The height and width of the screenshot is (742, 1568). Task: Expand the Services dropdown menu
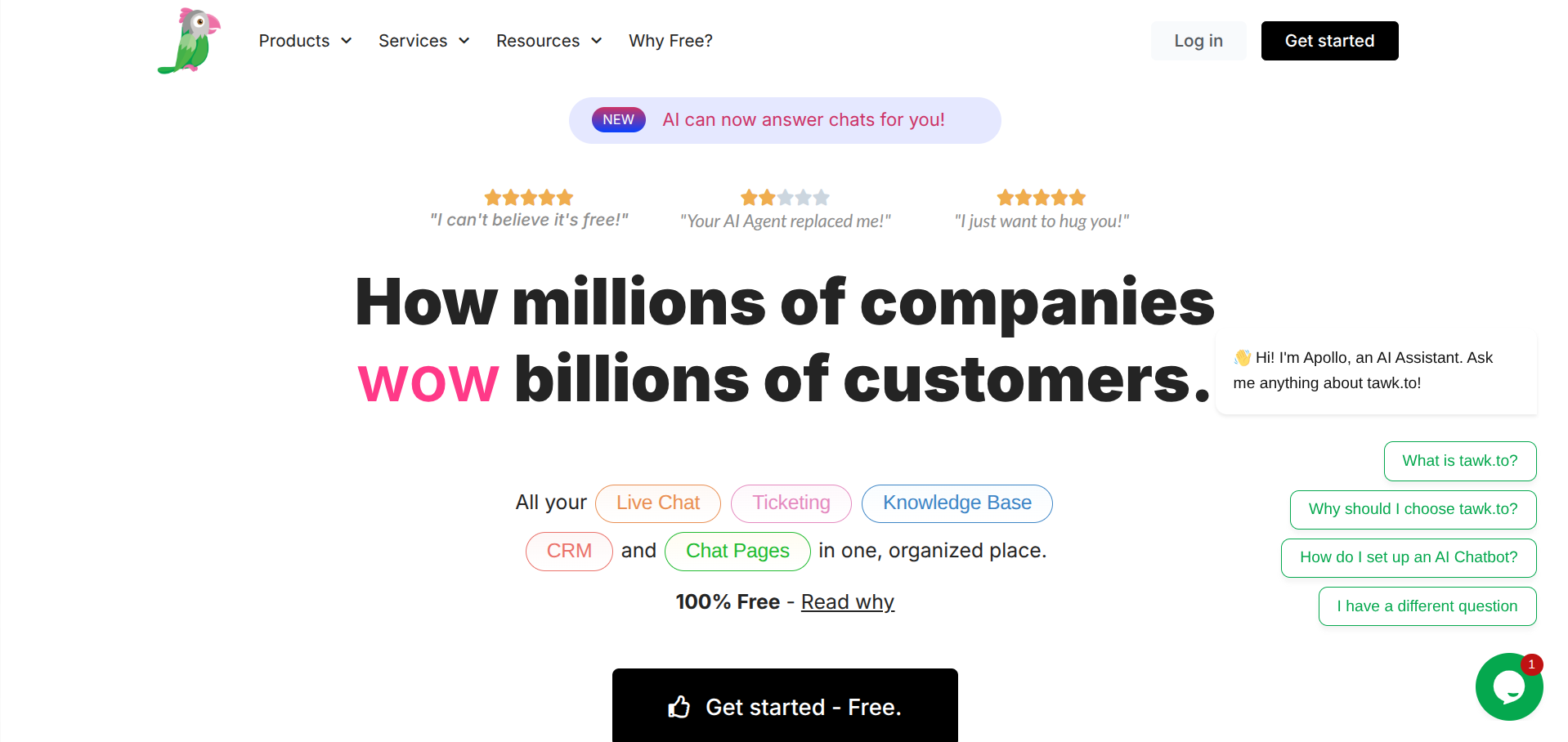[423, 41]
